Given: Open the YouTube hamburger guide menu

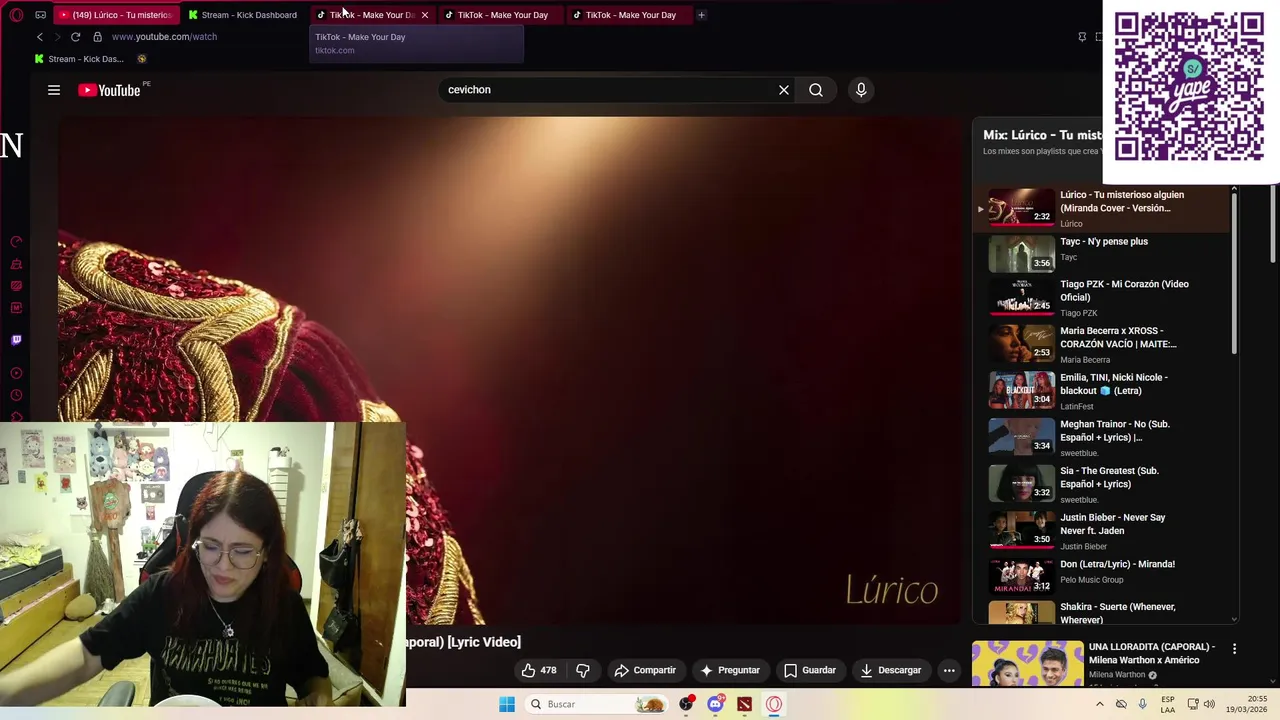Looking at the screenshot, I should tap(54, 90).
